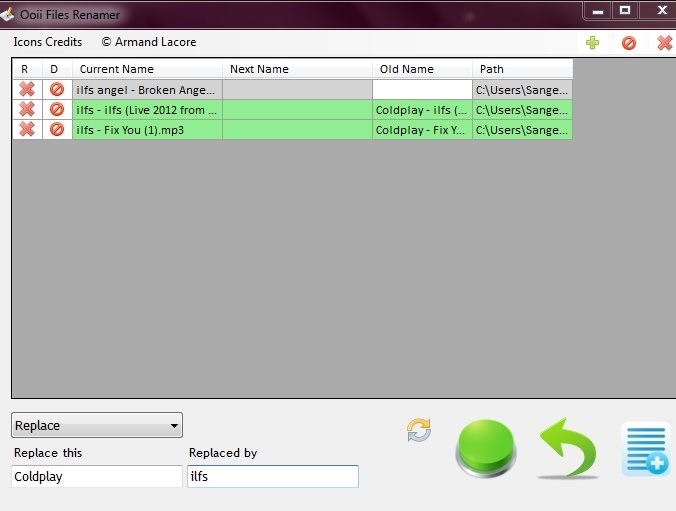Sort by the Old Name column header
Viewport: 676px width, 511px height.
tap(422, 69)
